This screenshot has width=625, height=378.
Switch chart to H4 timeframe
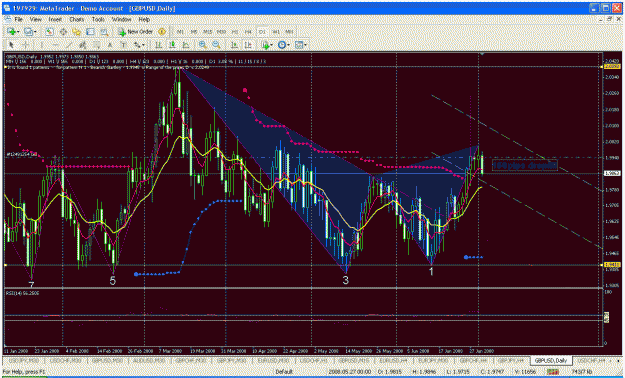click(x=248, y=32)
